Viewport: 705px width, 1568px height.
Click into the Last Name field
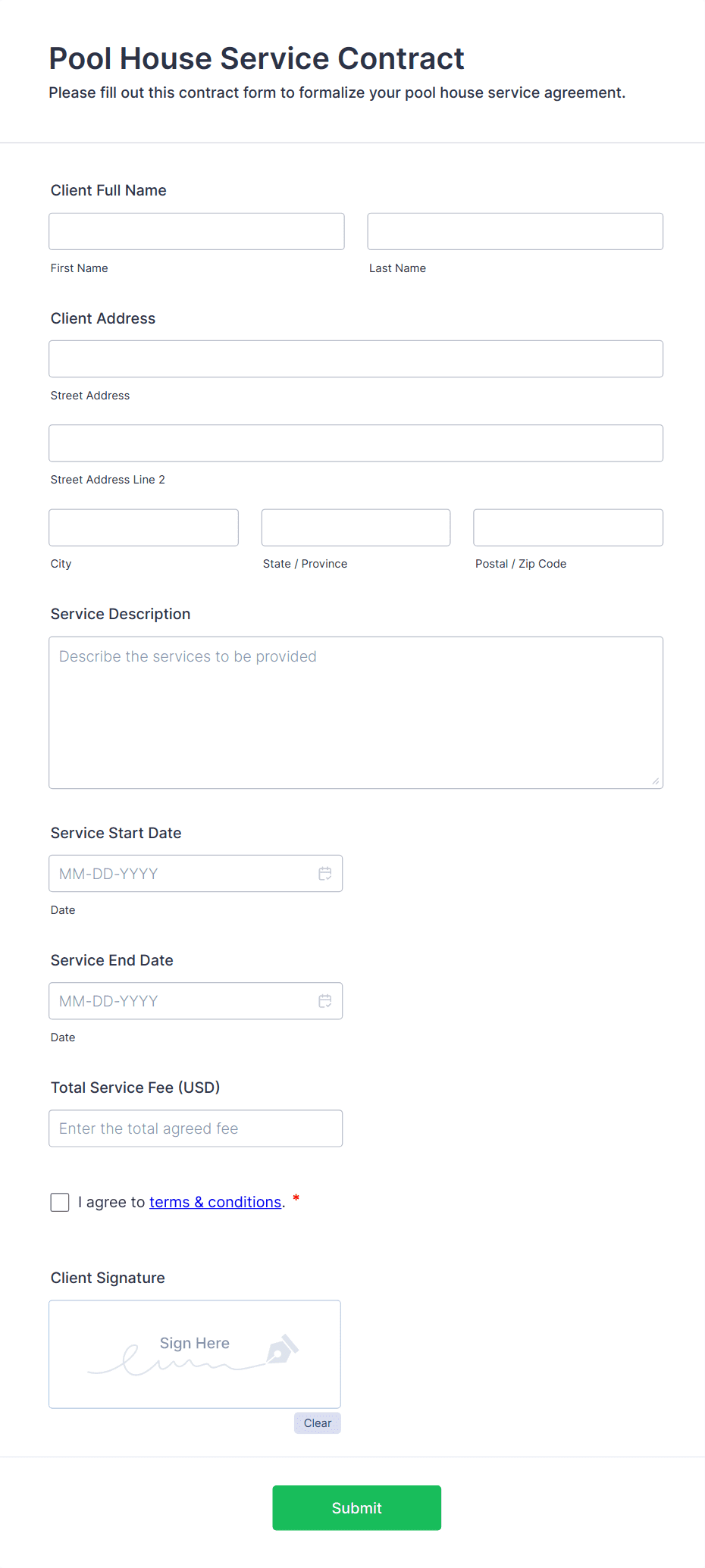tap(515, 231)
